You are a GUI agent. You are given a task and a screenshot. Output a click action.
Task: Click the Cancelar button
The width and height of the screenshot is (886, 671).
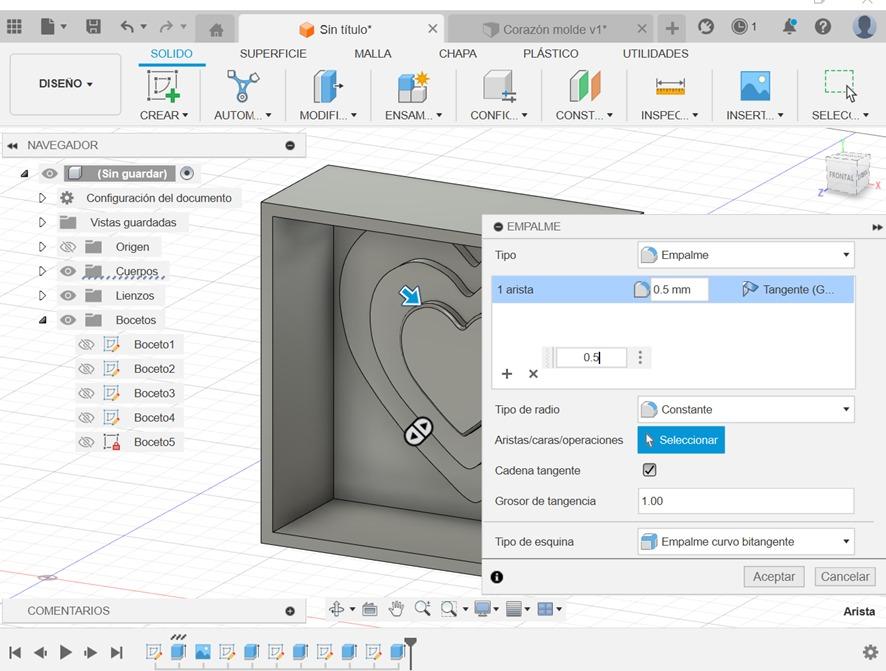[x=844, y=576]
